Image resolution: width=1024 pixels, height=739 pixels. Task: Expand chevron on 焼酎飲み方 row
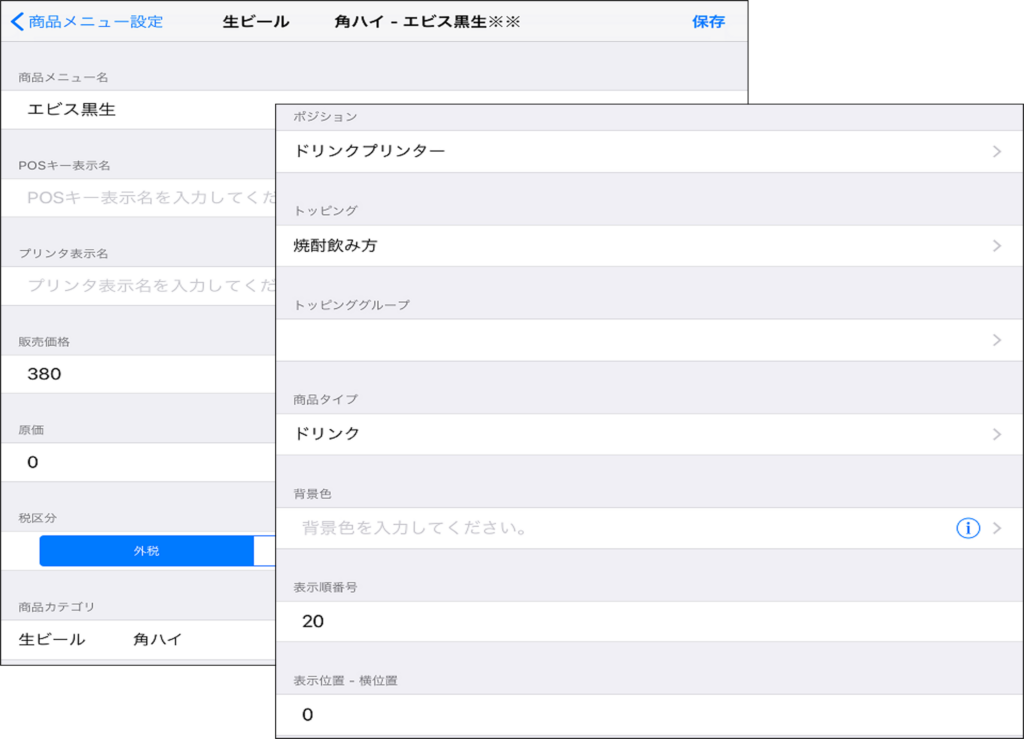pyautogui.click(x=997, y=246)
